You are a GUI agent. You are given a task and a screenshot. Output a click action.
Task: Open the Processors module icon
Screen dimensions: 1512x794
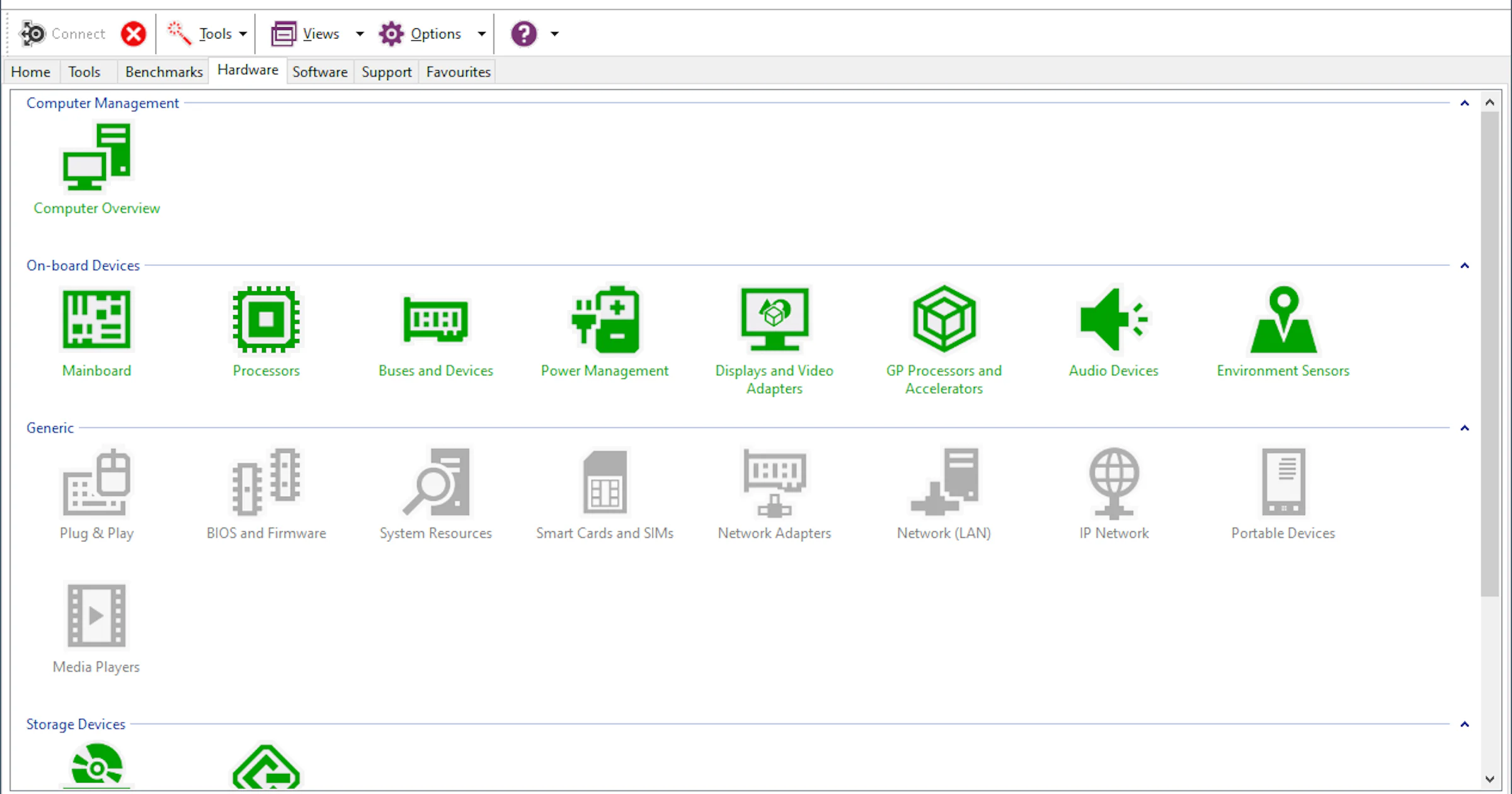point(266,319)
